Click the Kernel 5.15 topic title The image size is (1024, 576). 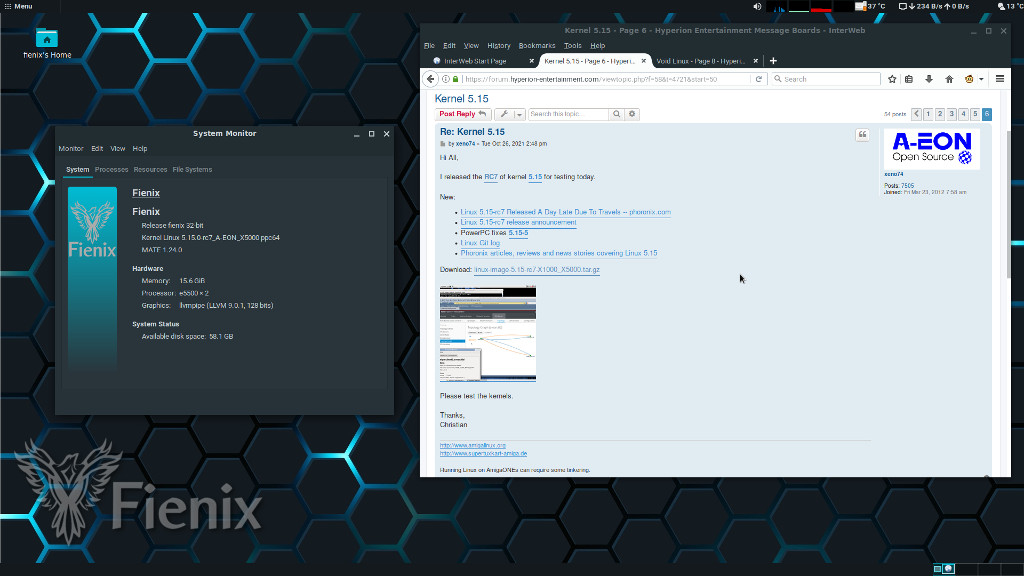[x=462, y=99]
